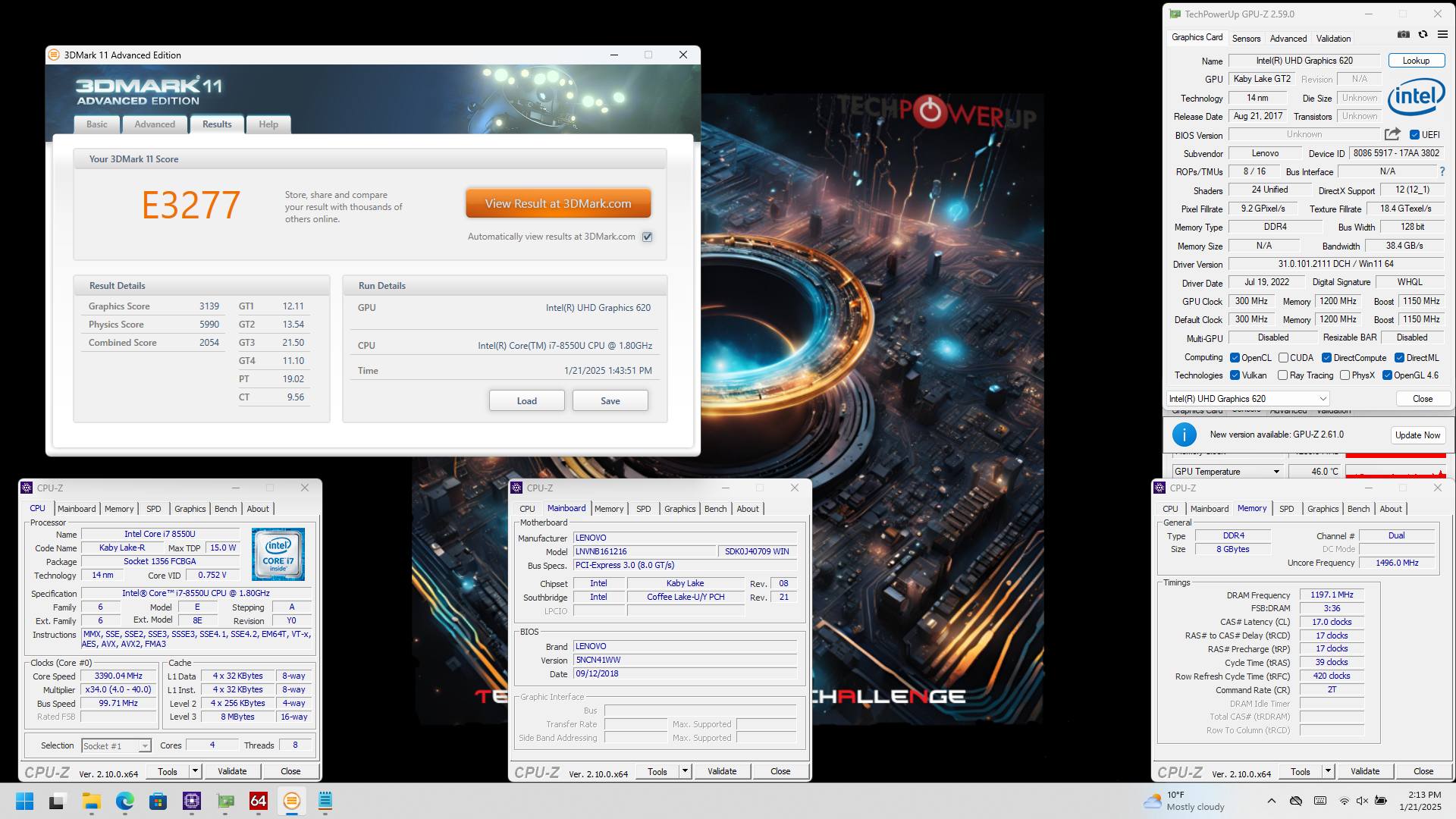Expand Tools arrow in CPU-Z Memory window
Screen dimensions: 1456x819
click(x=1328, y=771)
